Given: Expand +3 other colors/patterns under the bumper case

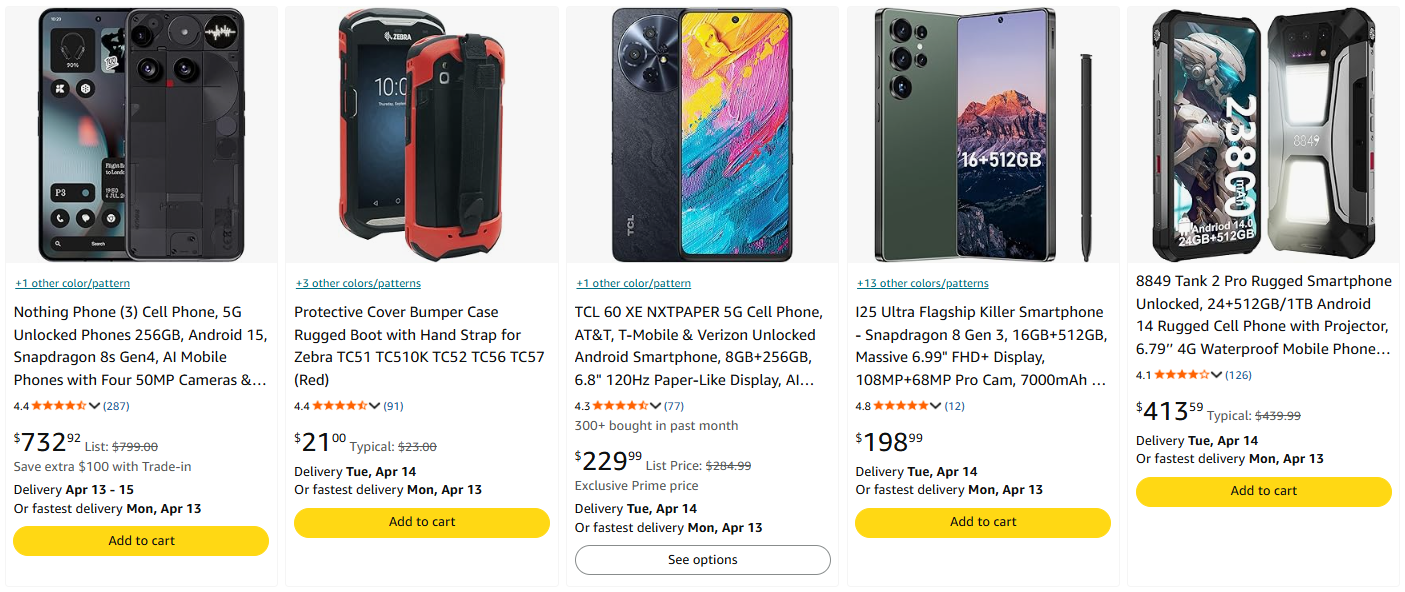Looking at the screenshot, I should pyautogui.click(x=358, y=283).
